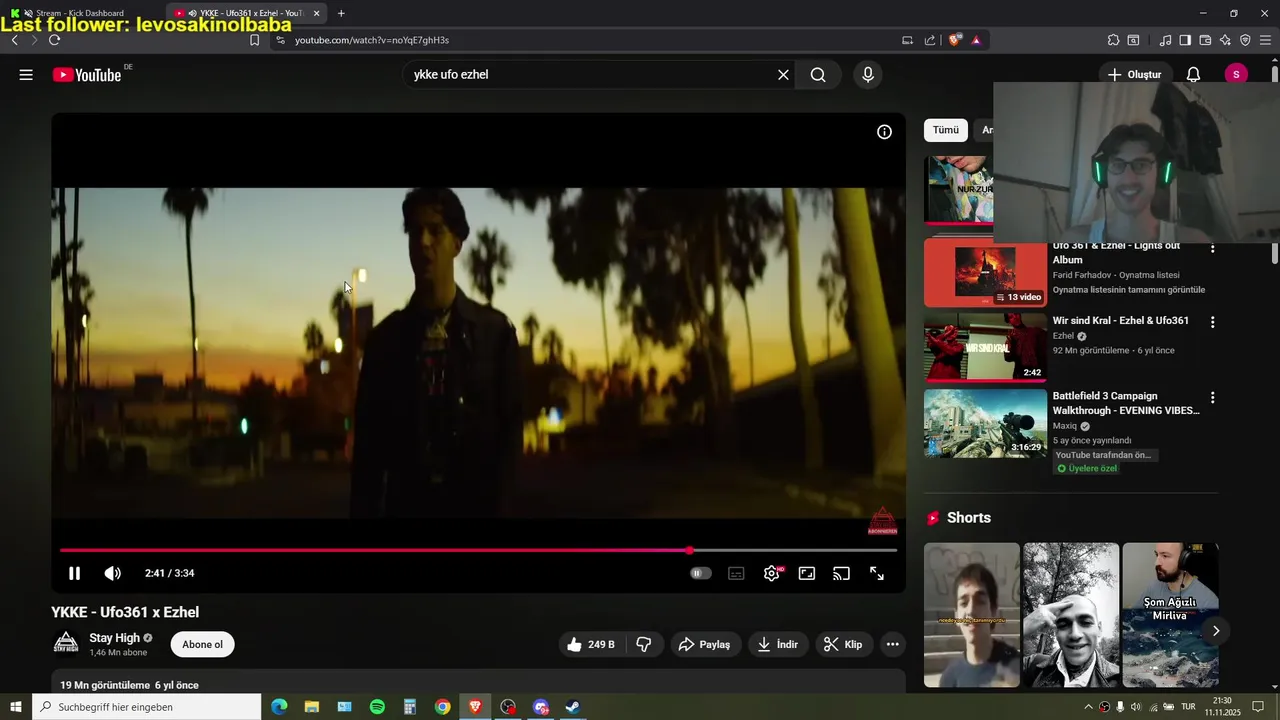Viewport: 1280px width, 720px height.
Task: Expand hidden system tray icons
Action: (1088, 707)
